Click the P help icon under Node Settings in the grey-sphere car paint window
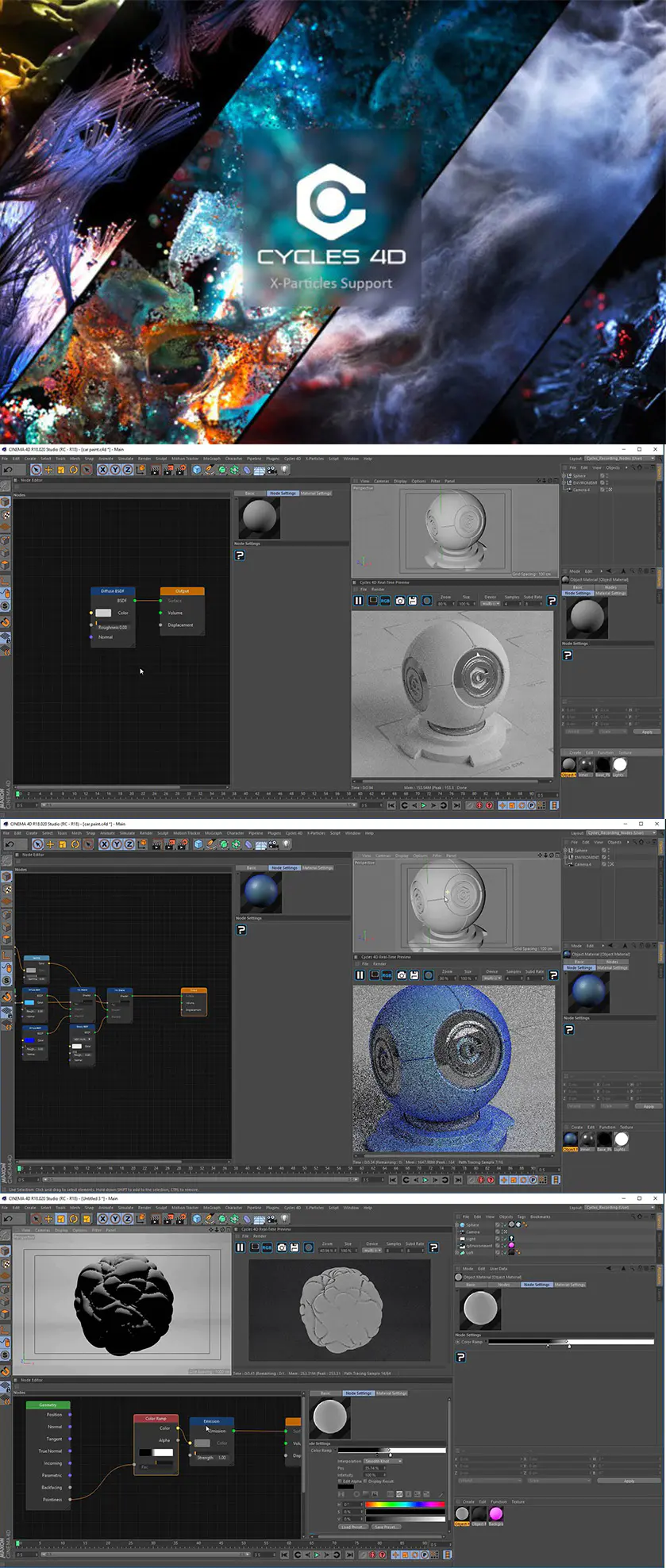Image resolution: width=666 pixels, height=1568 pixels. coord(239,555)
